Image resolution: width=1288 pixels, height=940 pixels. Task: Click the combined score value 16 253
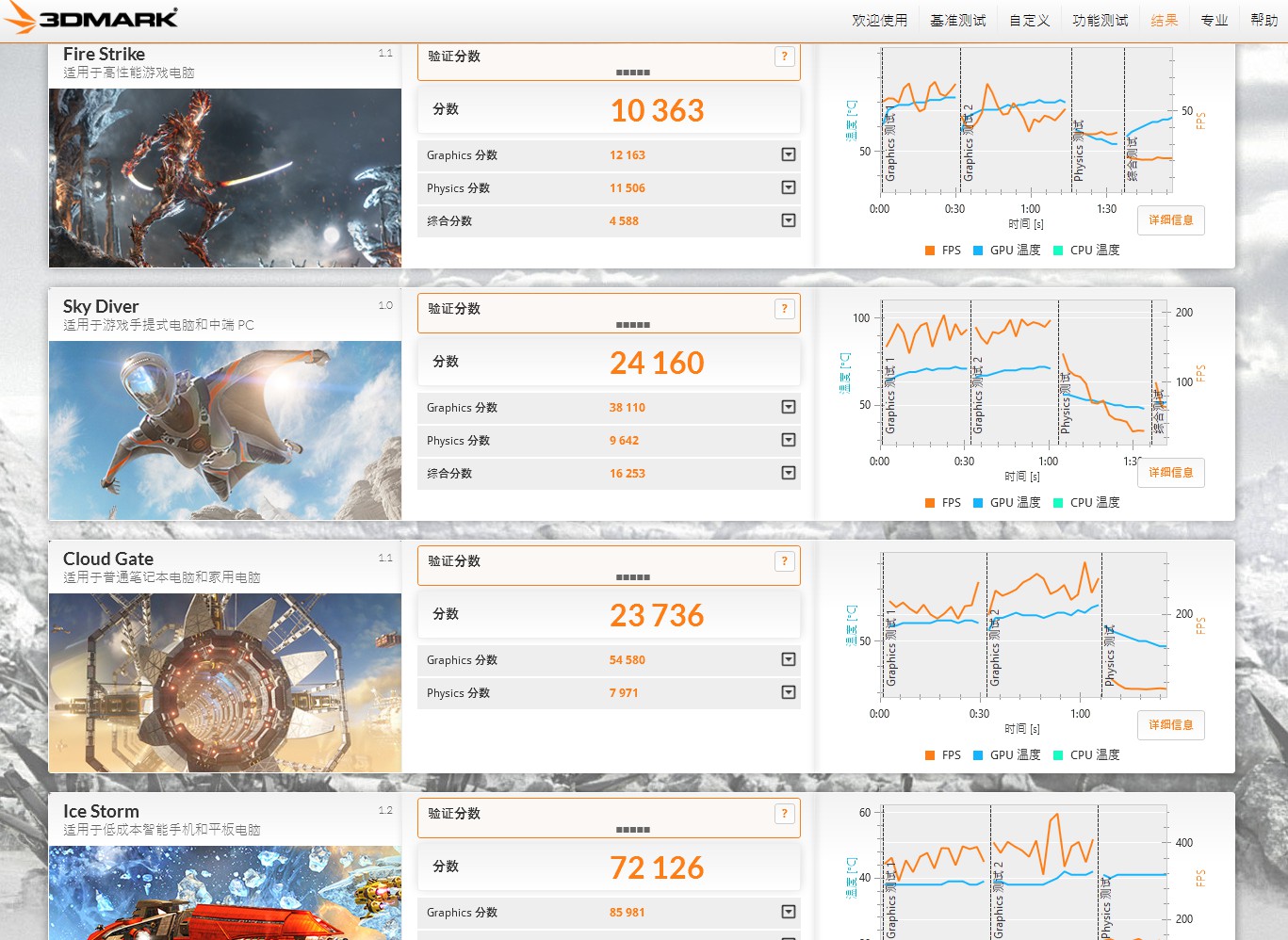[628, 474]
